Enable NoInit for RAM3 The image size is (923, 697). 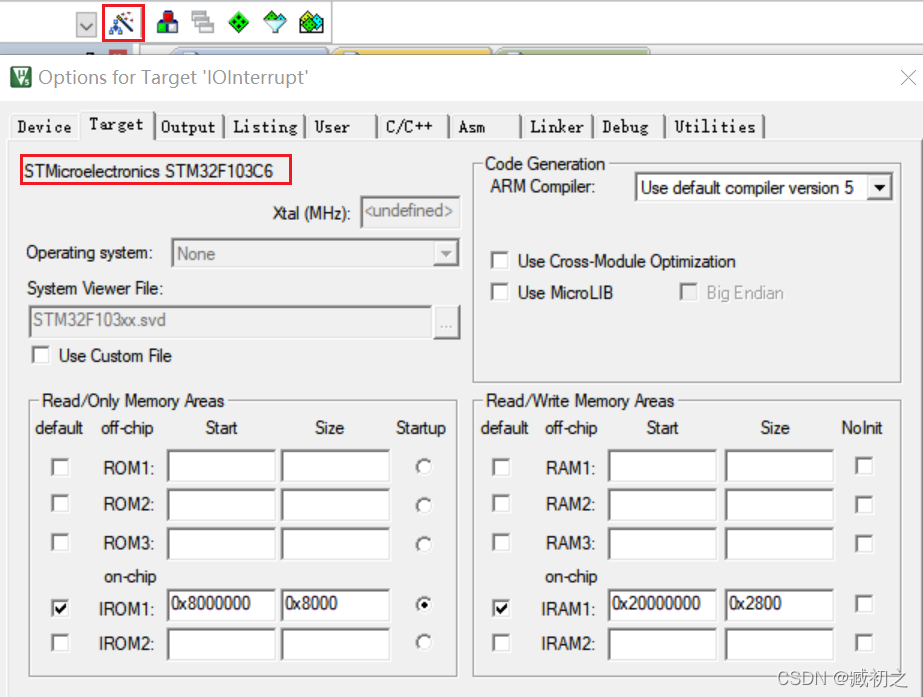coord(864,543)
